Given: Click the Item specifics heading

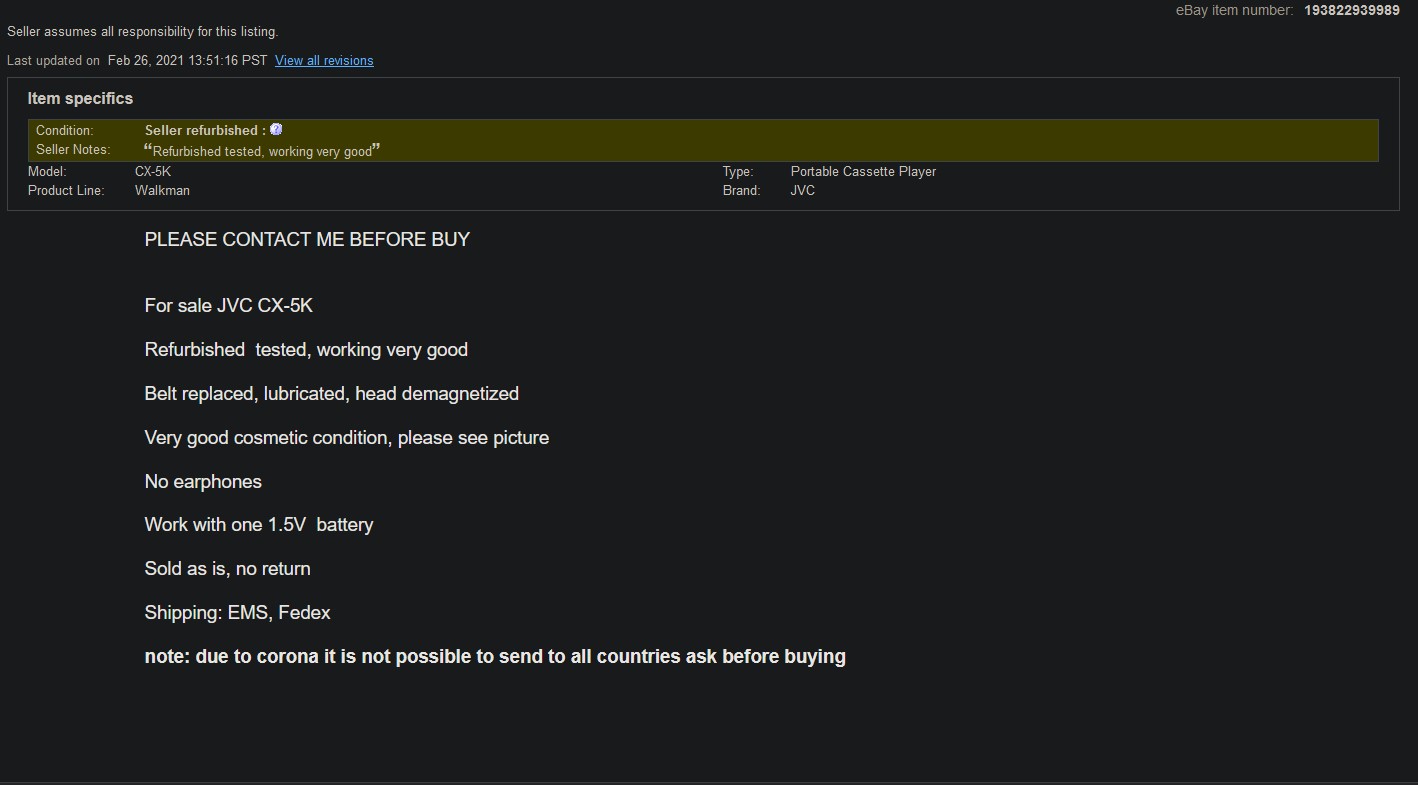Looking at the screenshot, I should click(80, 98).
